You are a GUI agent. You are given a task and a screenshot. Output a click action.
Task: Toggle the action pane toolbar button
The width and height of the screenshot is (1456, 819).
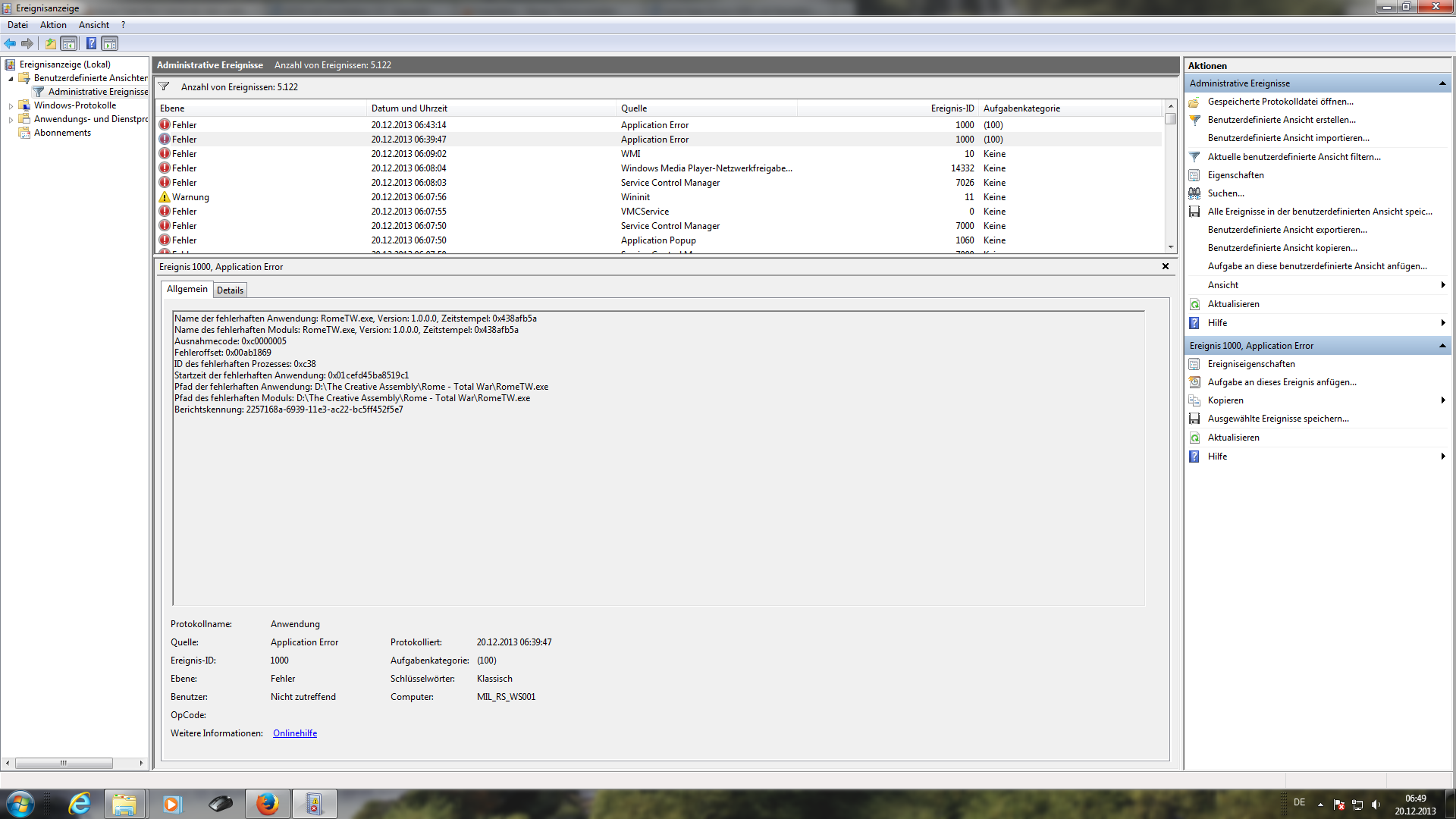[x=110, y=43]
